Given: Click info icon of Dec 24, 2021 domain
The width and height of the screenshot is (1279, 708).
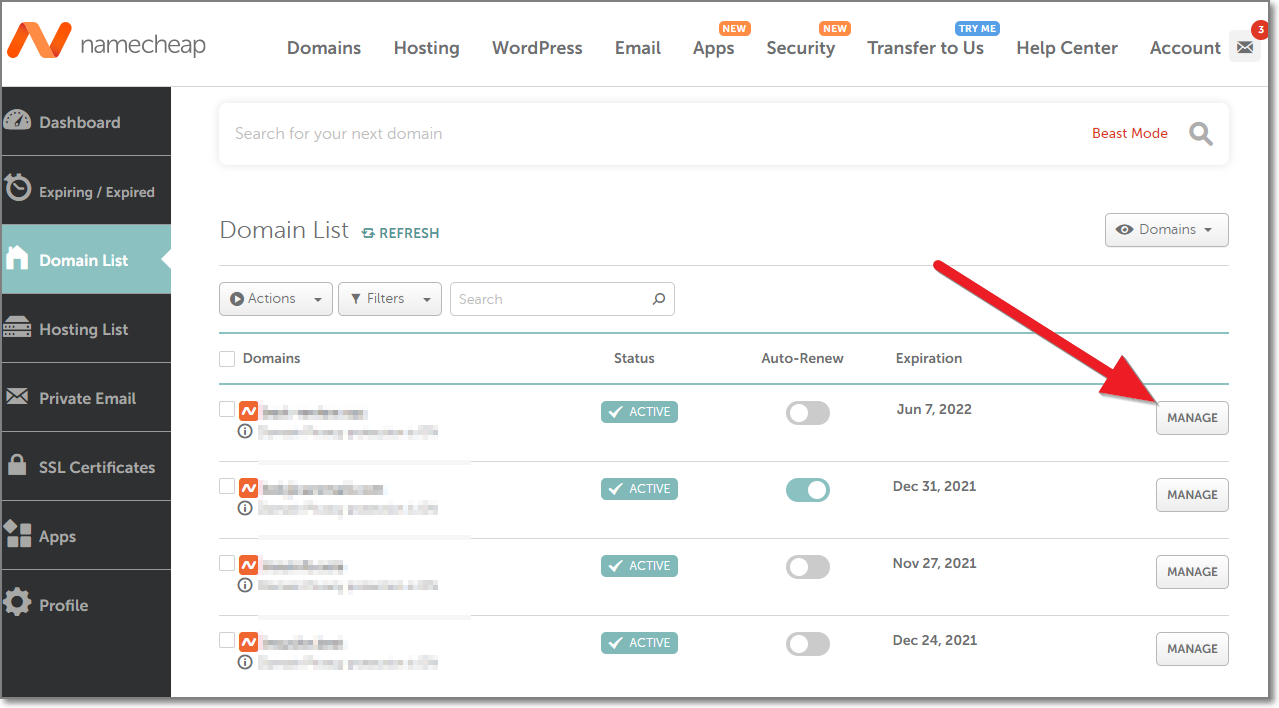Looking at the screenshot, I should [x=245, y=662].
